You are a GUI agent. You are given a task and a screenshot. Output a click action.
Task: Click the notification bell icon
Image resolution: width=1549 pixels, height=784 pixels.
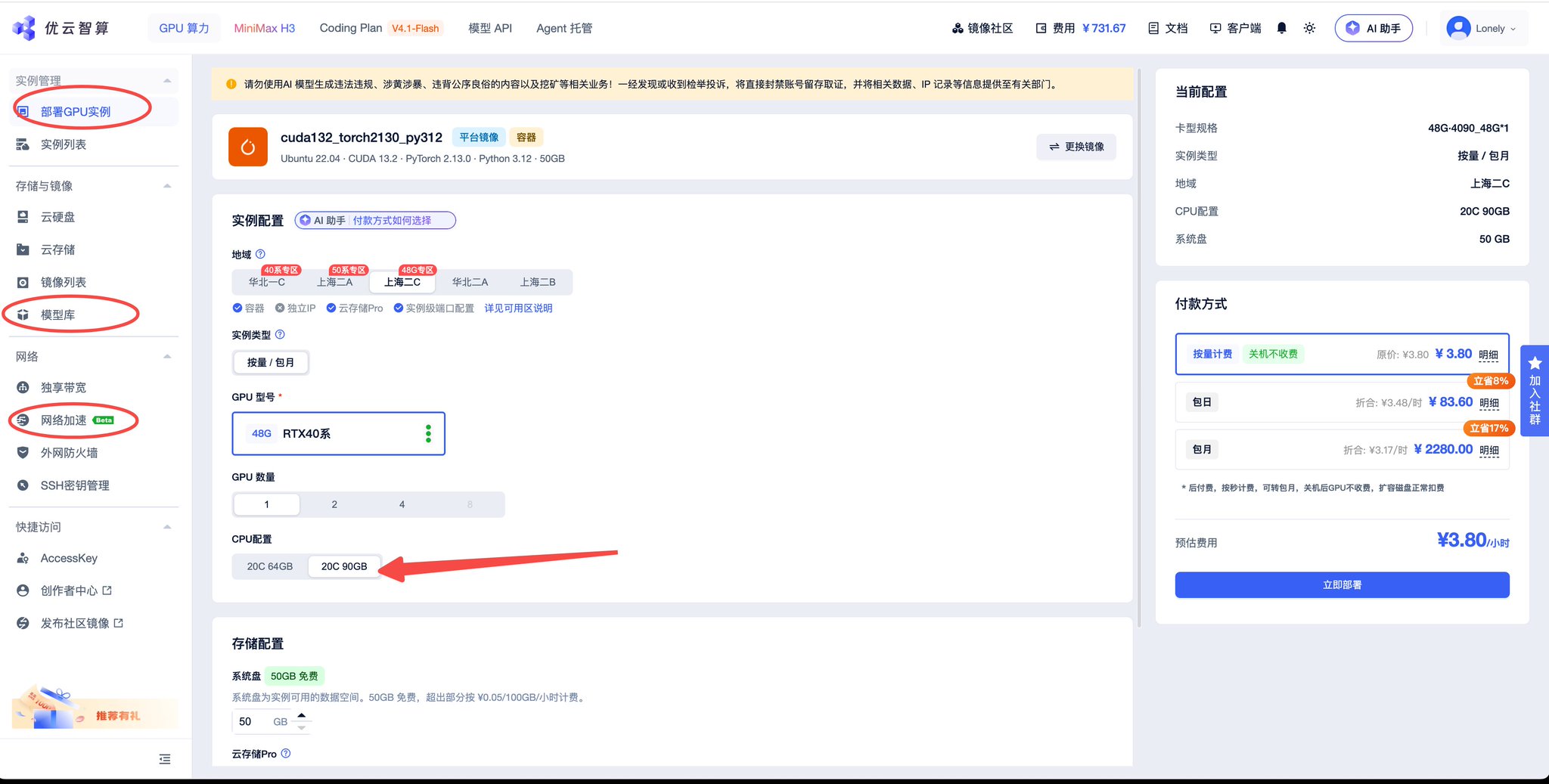coord(1281,28)
